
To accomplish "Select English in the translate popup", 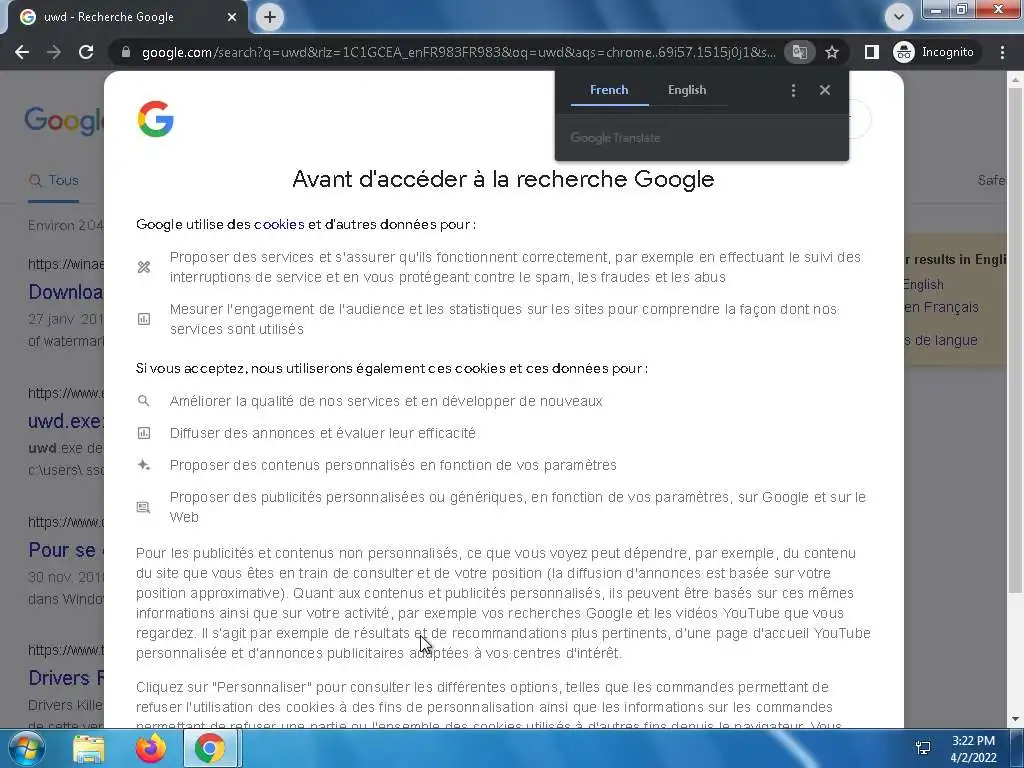I will tap(687, 90).
